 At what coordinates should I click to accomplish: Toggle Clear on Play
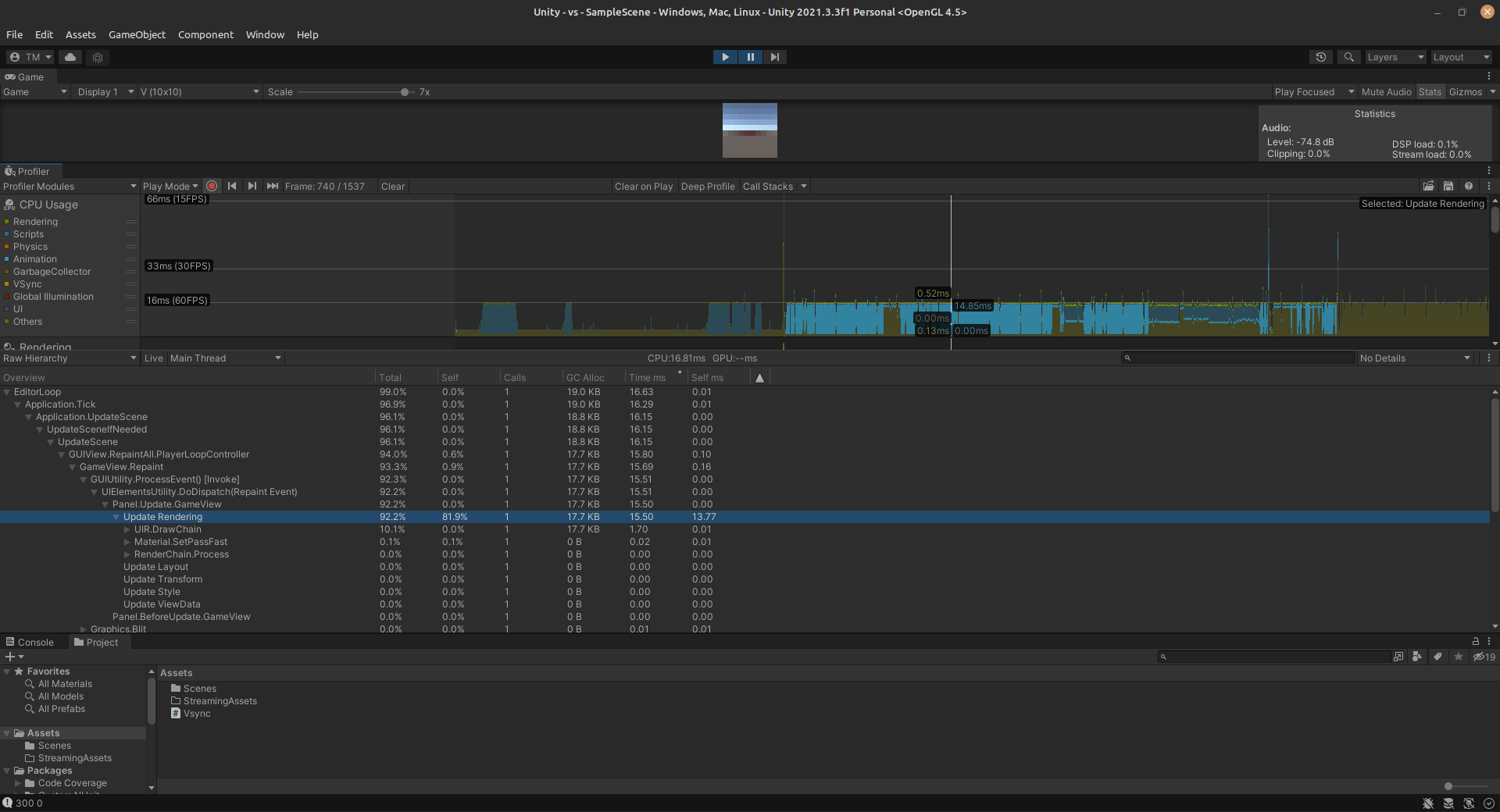tap(643, 187)
